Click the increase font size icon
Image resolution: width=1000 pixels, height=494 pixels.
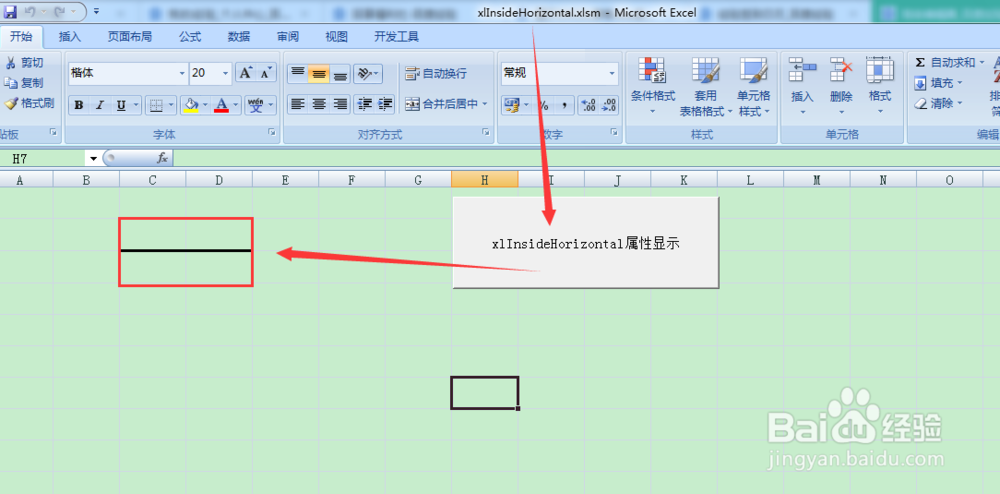246,73
